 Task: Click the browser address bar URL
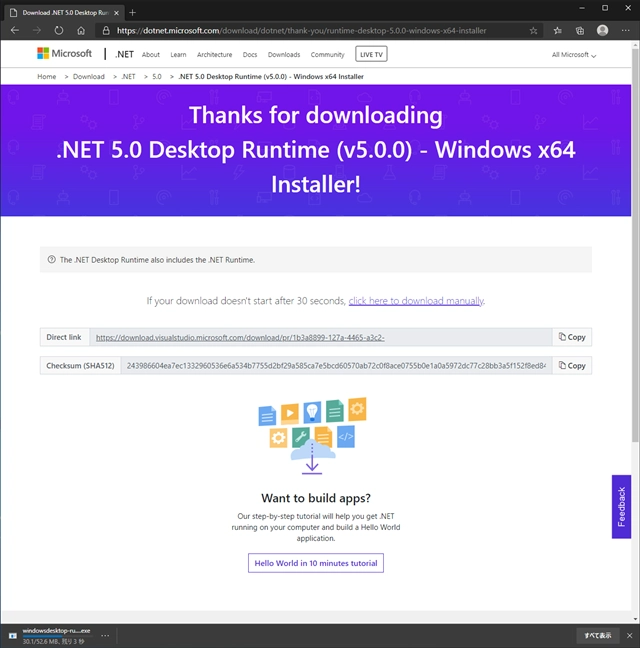point(301,31)
